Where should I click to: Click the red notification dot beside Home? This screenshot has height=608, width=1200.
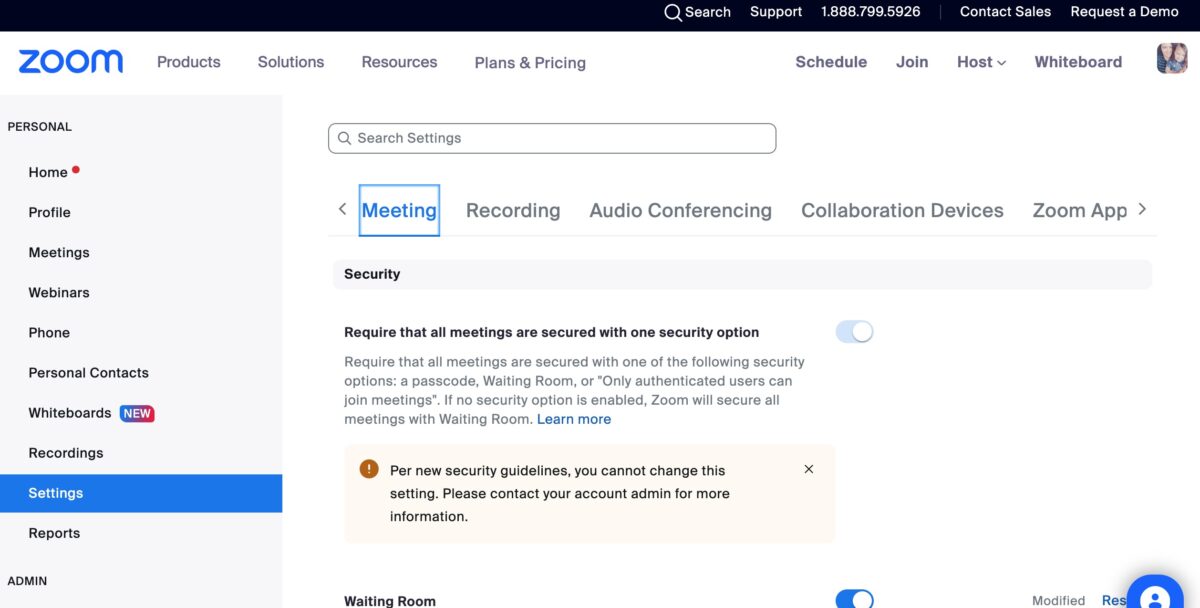[76, 170]
